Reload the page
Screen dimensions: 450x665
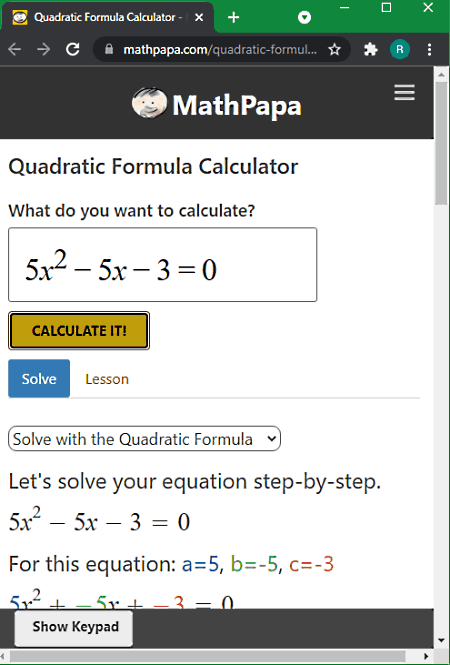73,50
